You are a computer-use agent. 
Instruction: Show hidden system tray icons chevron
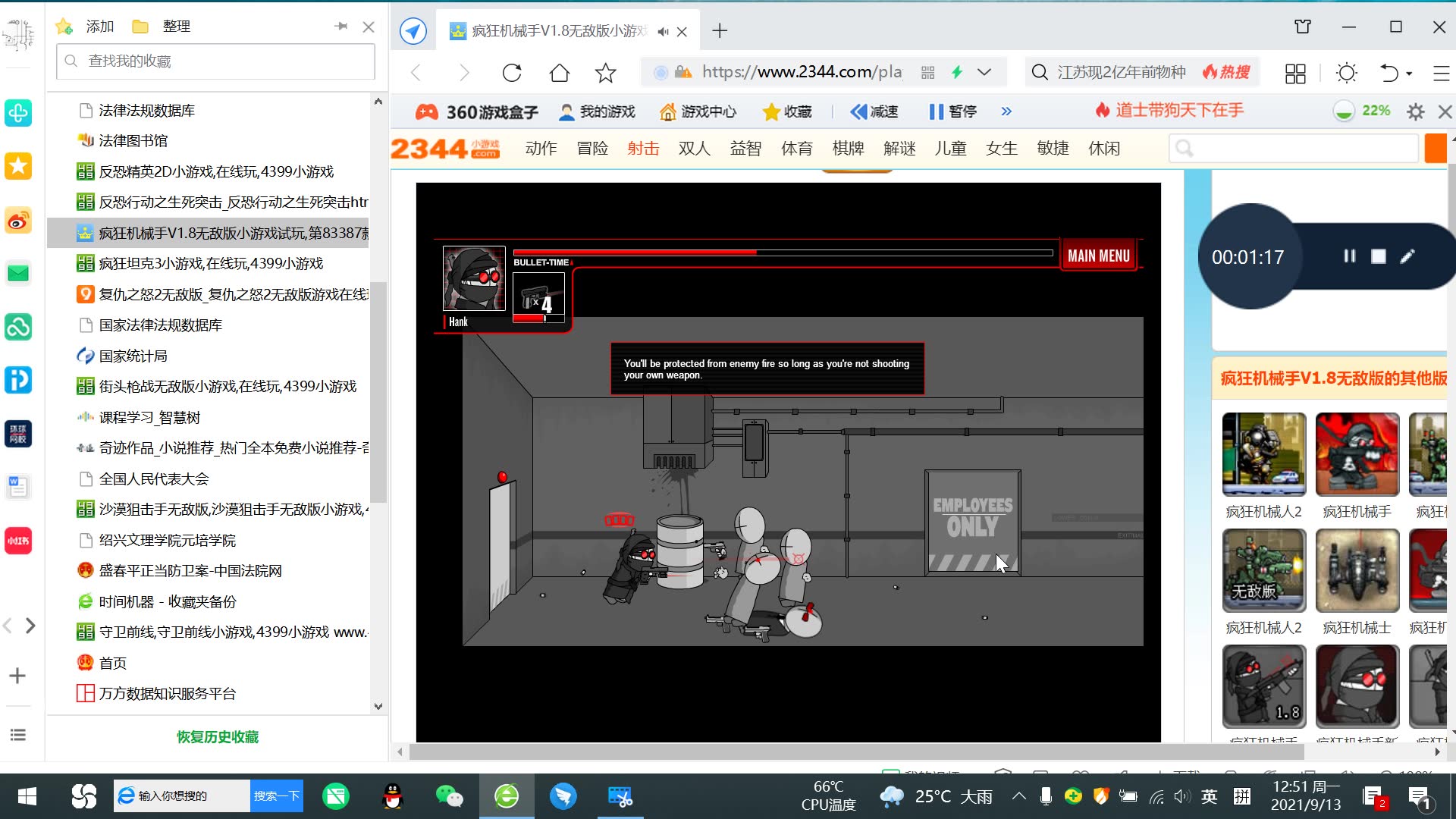coord(1018,796)
